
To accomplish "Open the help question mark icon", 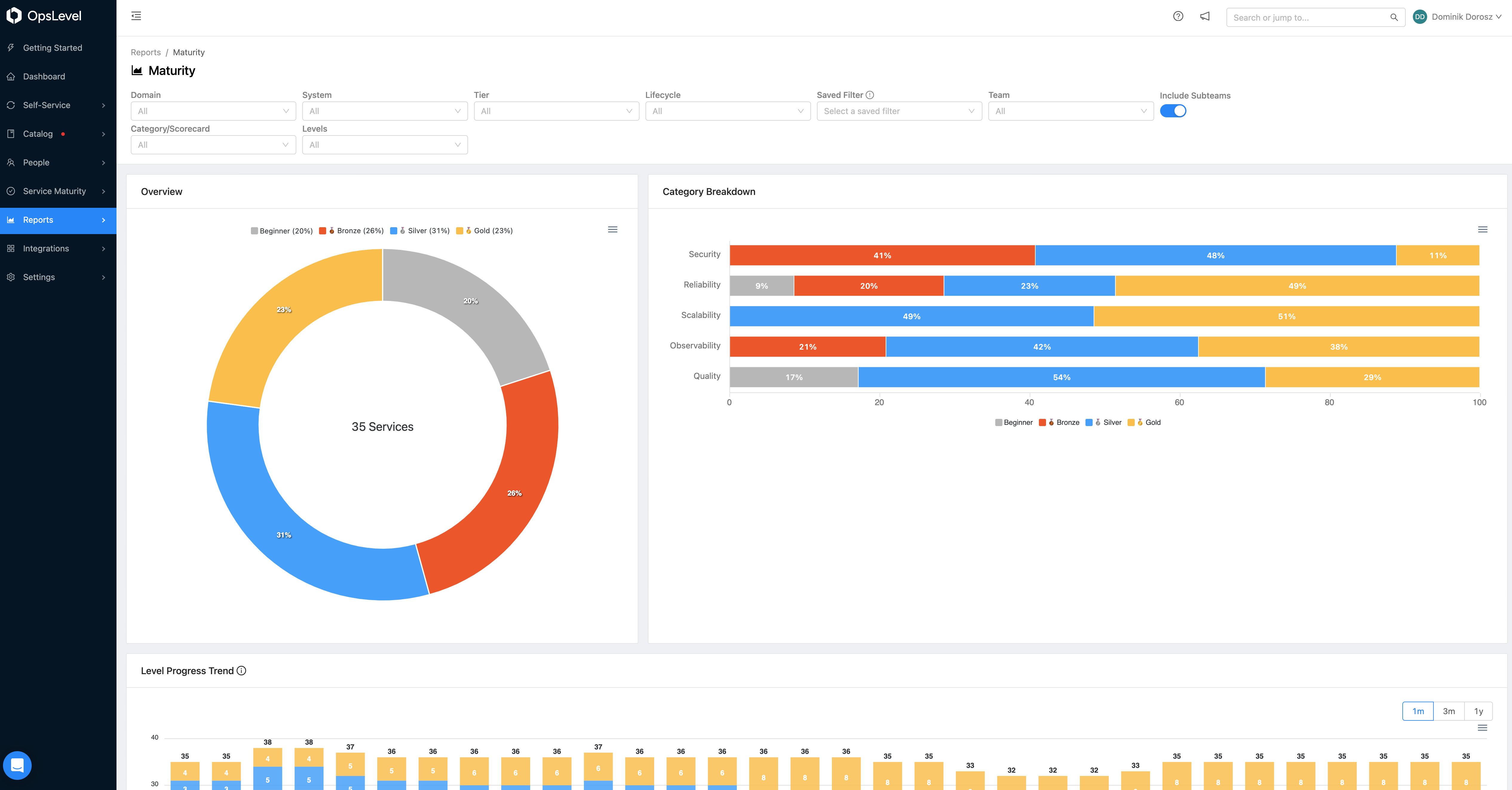I will [1178, 16].
